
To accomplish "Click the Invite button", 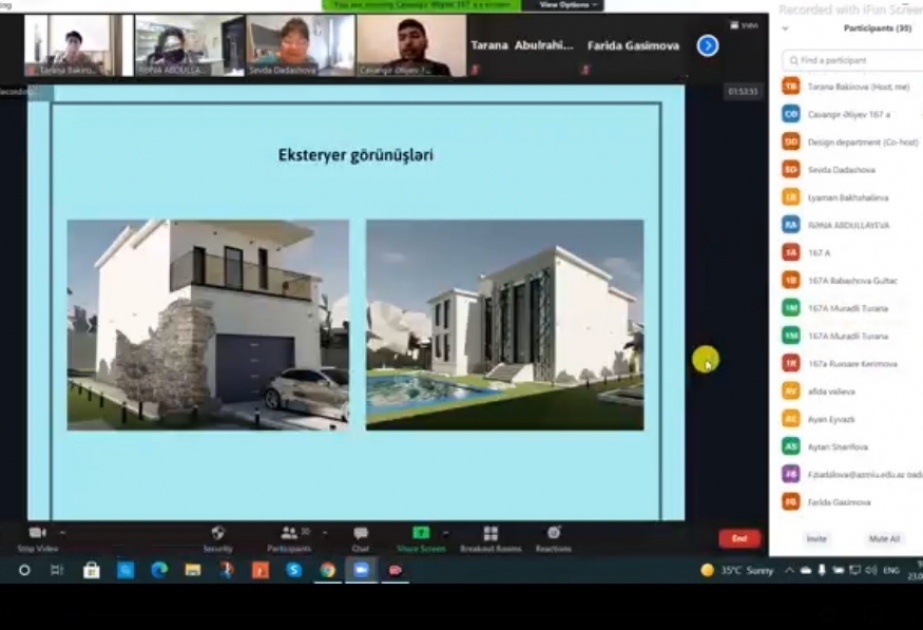I will [x=816, y=539].
